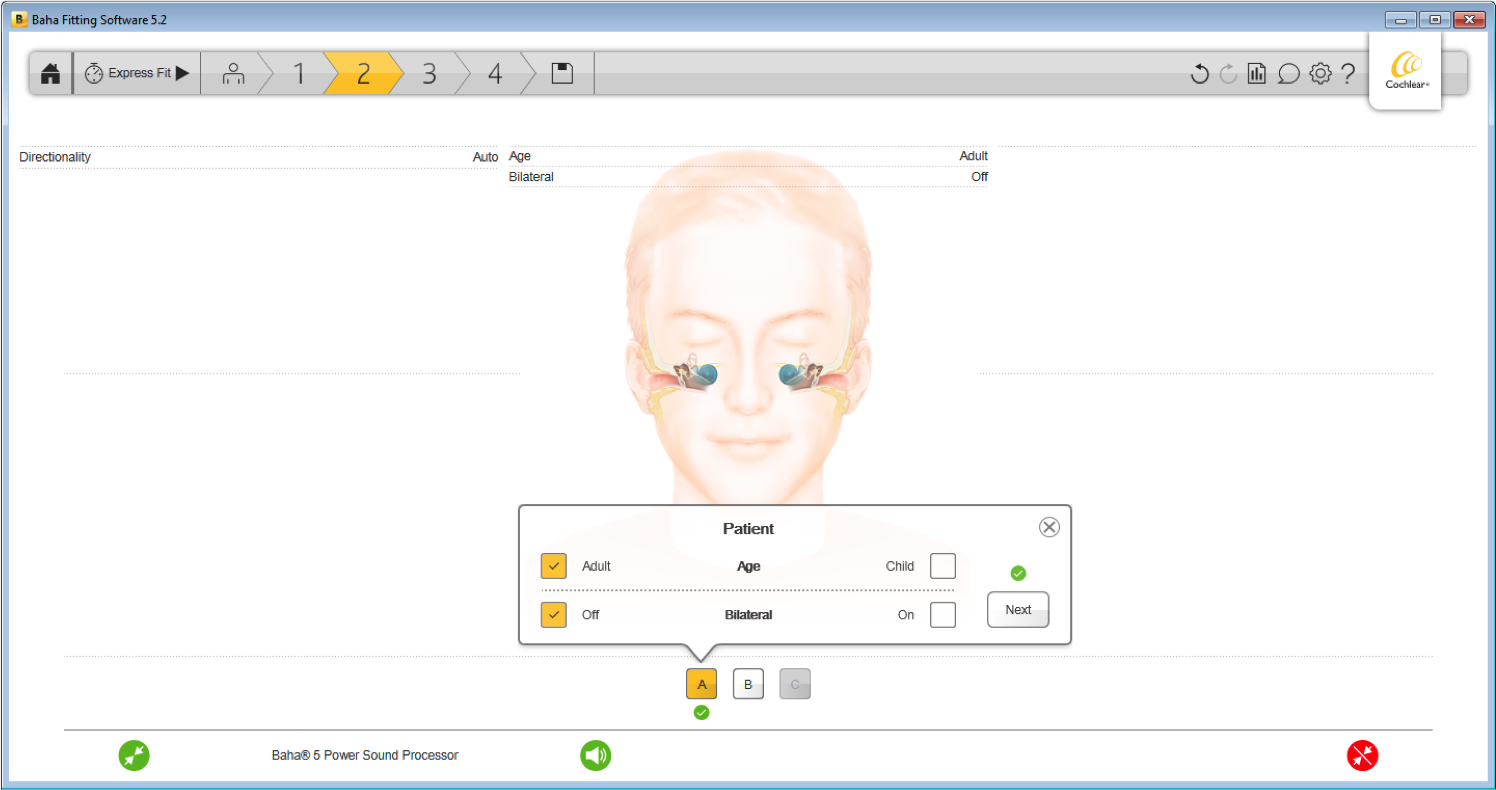Switch to step 3 tab

point(429,73)
